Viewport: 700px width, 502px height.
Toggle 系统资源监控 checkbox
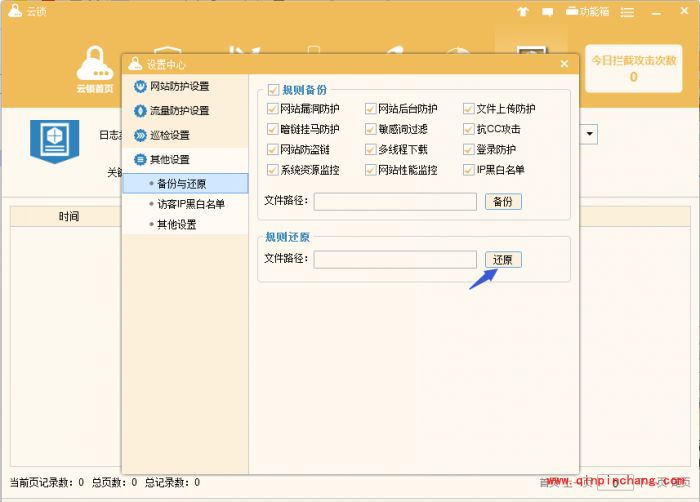(x=272, y=170)
